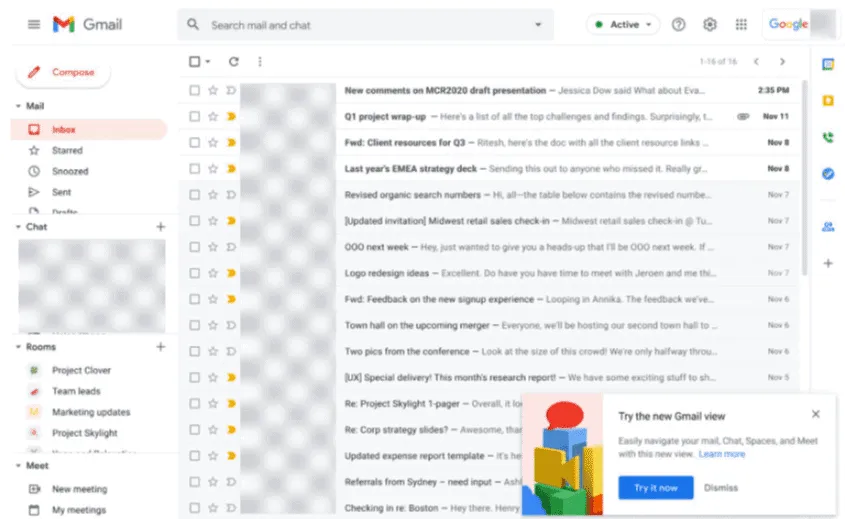This screenshot has width=845, height=519.
Task: Open the Active status dropdown
Action: [623, 25]
